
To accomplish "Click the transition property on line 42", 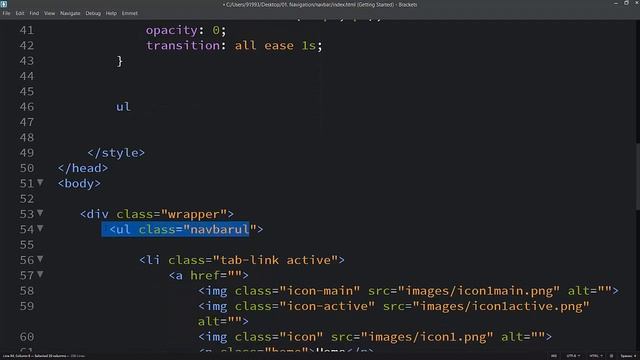I will (x=183, y=45).
